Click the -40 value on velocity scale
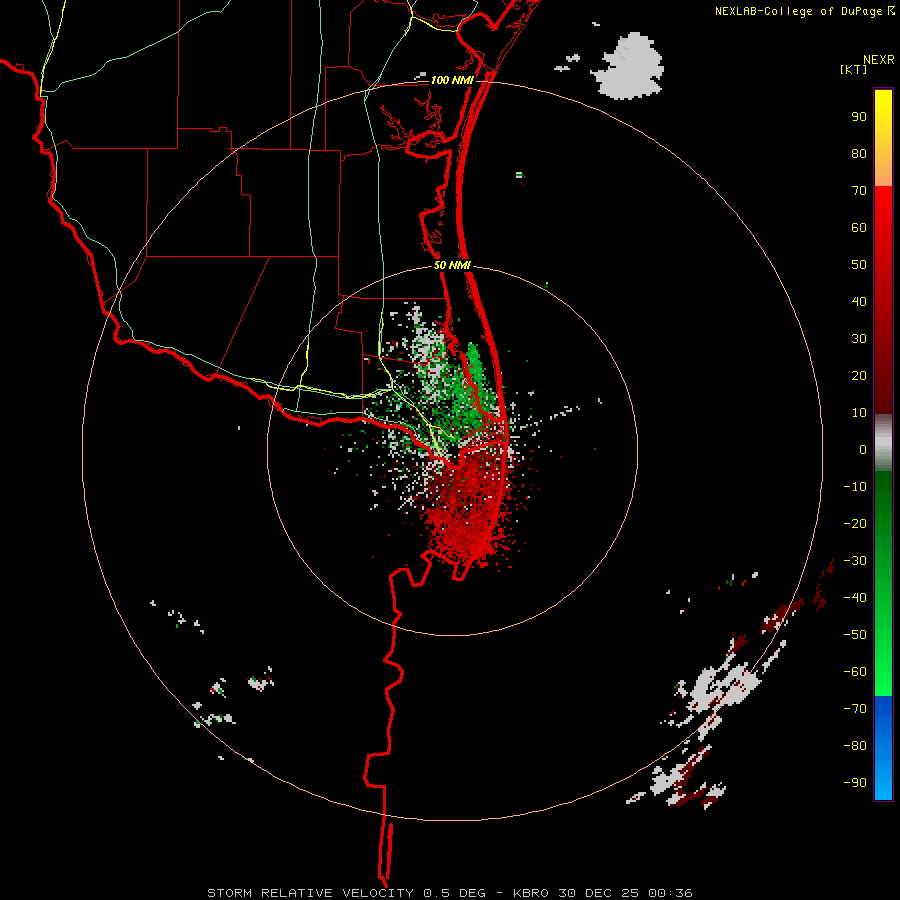The height and width of the screenshot is (900, 900). pyautogui.click(x=855, y=598)
